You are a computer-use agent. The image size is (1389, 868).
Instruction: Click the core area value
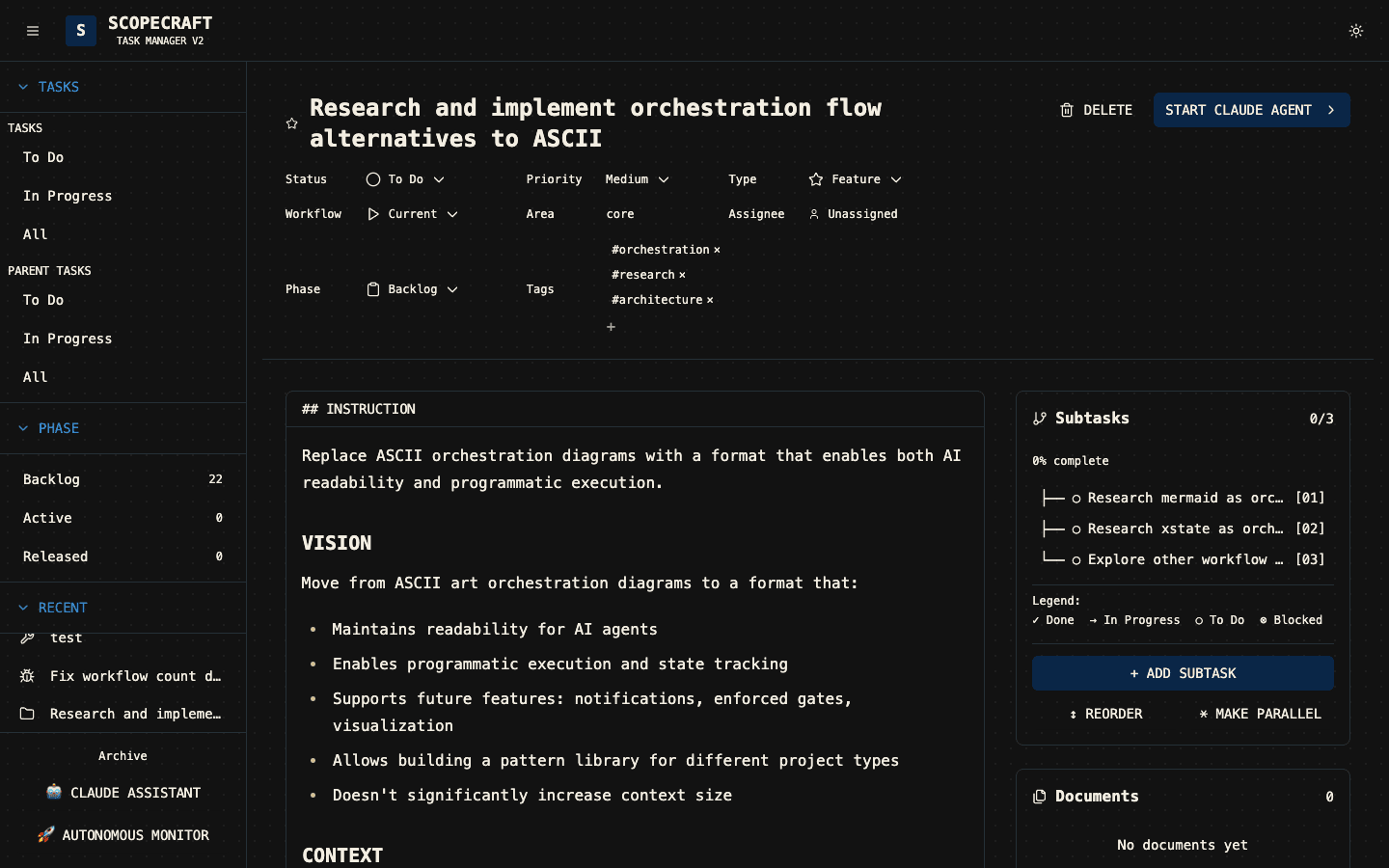pyautogui.click(x=620, y=214)
